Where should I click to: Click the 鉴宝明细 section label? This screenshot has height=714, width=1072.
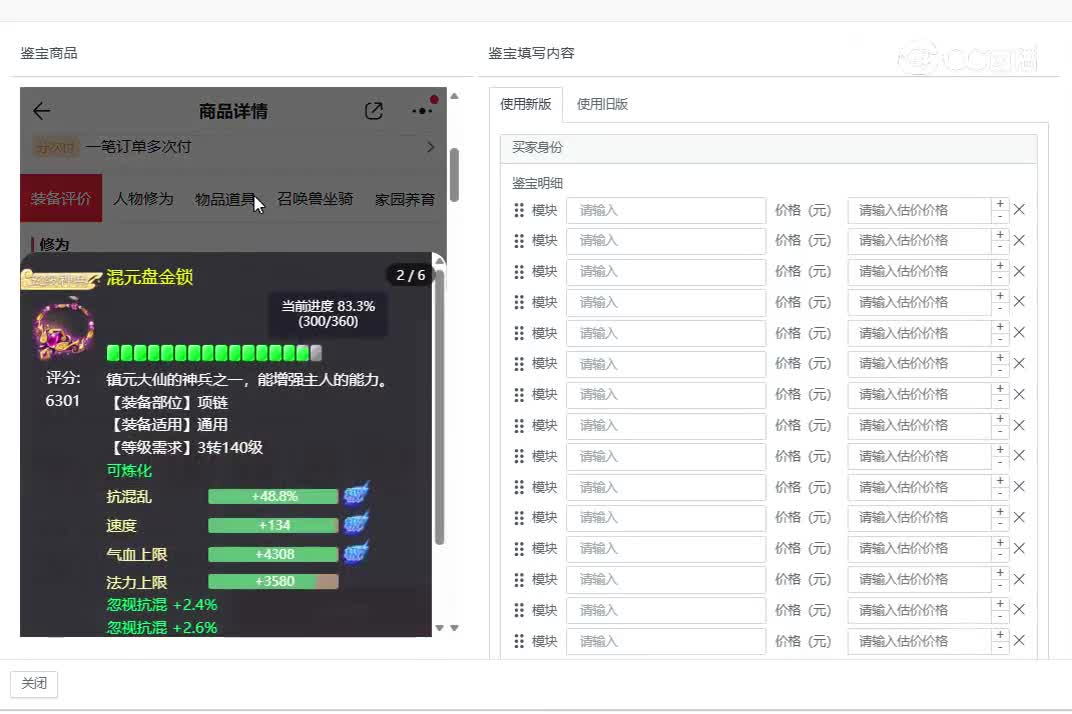(537, 183)
